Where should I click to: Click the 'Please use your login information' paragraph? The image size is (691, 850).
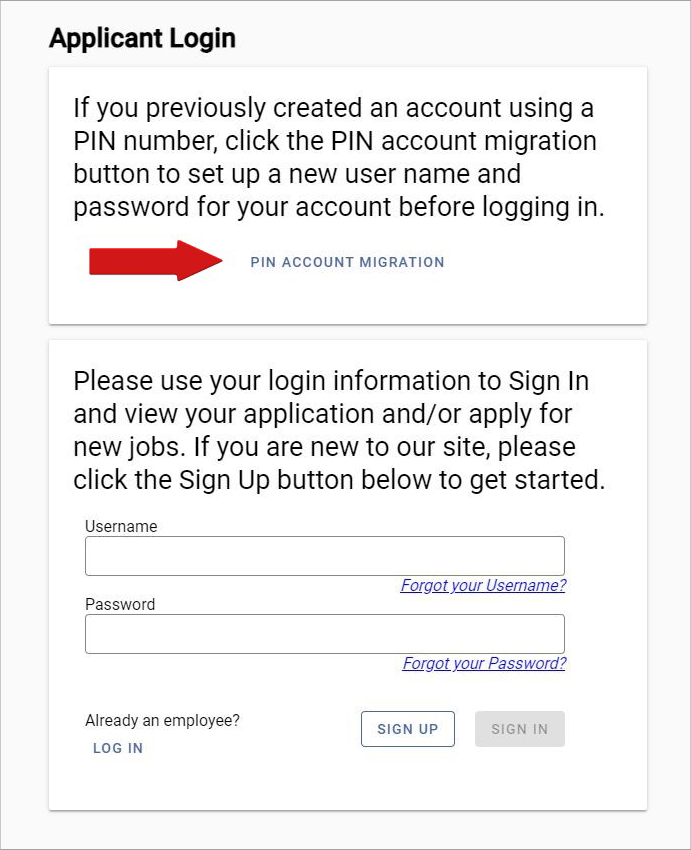click(338, 430)
